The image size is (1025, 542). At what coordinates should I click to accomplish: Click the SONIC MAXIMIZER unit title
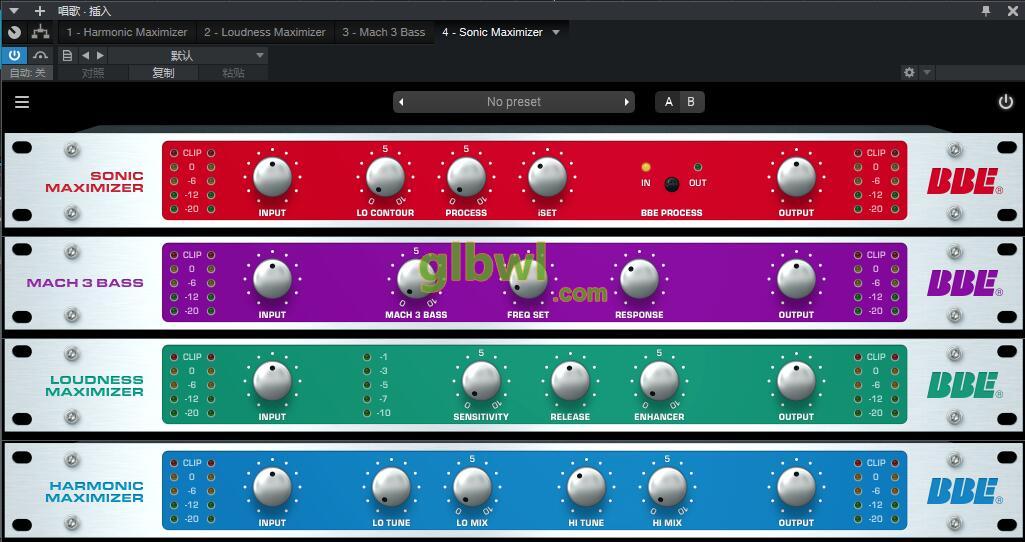pos(94,182)
